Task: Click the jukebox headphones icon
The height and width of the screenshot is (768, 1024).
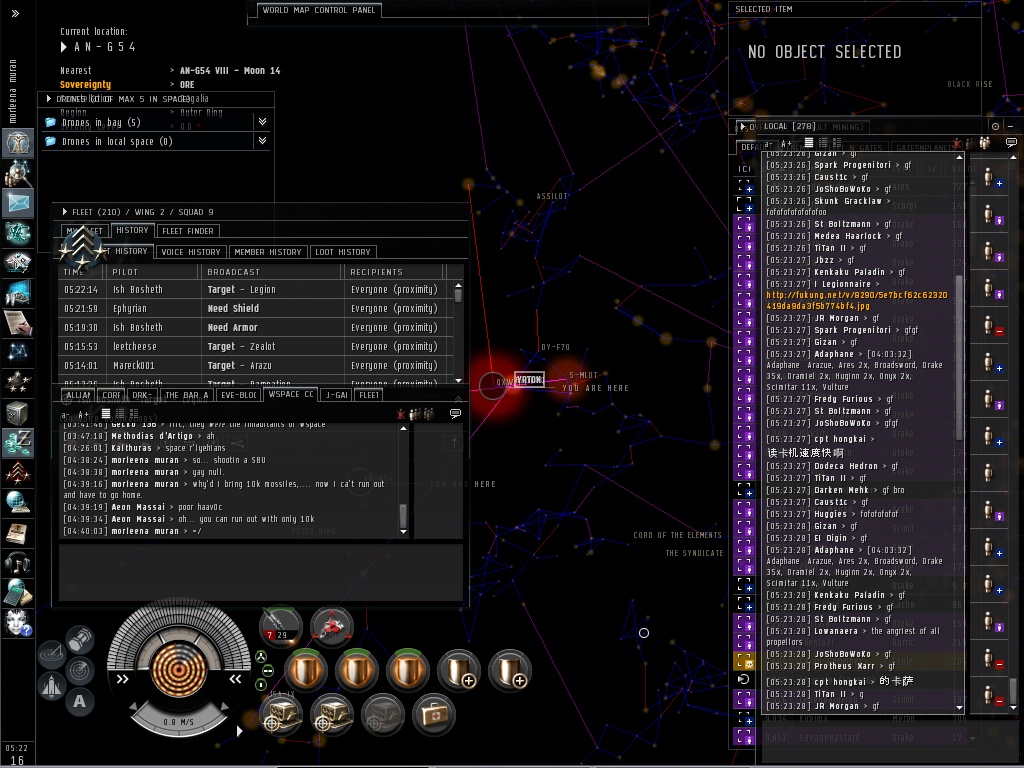Action: pyautogui.click(x=17, y=562)
